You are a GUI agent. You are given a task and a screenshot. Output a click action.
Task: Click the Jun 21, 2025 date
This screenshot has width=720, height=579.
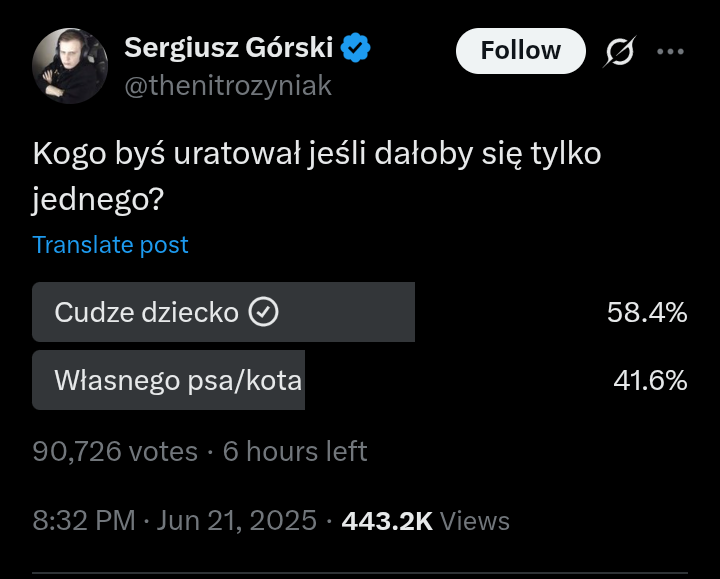click(237, 521)
